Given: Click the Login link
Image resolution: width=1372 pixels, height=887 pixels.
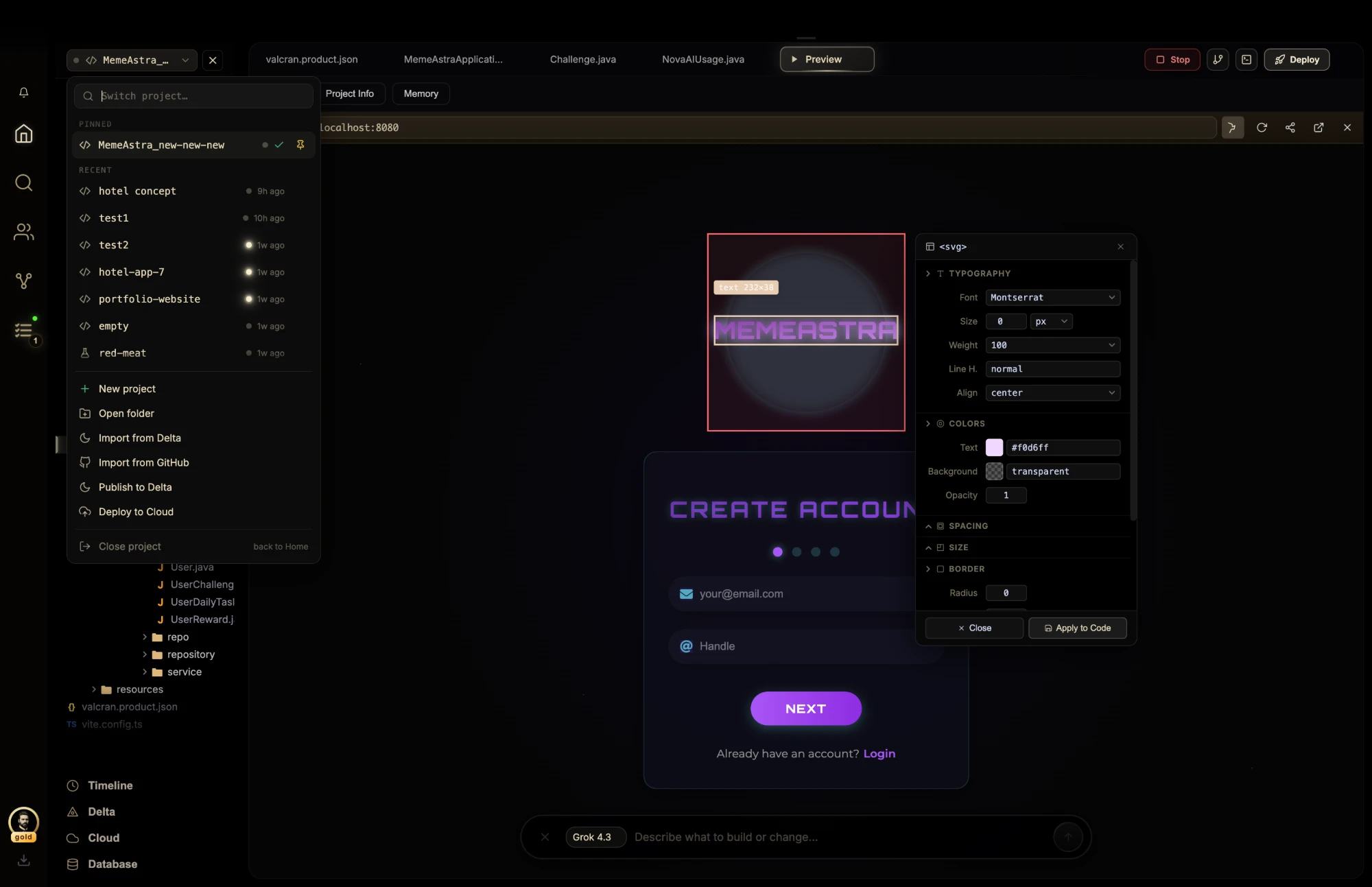Looking at the screenshot, I should pos(879,754).
